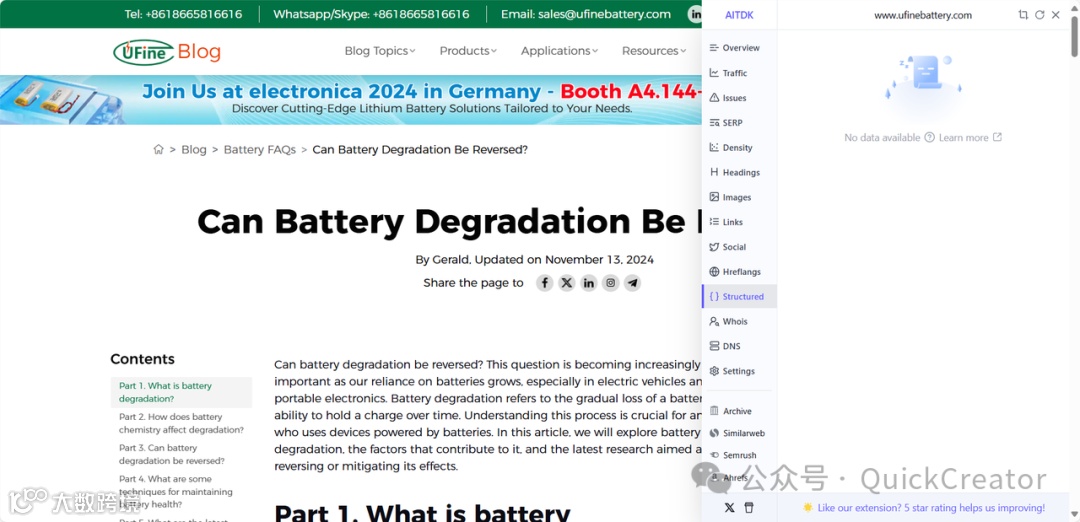Share the page on Facebook
The height and width of the screenshot is (522, 1080).
coord(545,283)
